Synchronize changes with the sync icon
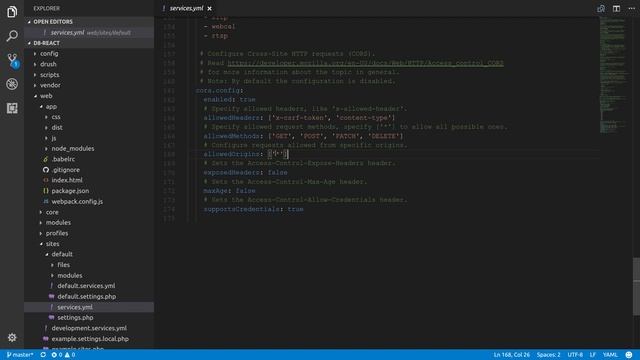640x360 pixels. click(x=43, y=355)
